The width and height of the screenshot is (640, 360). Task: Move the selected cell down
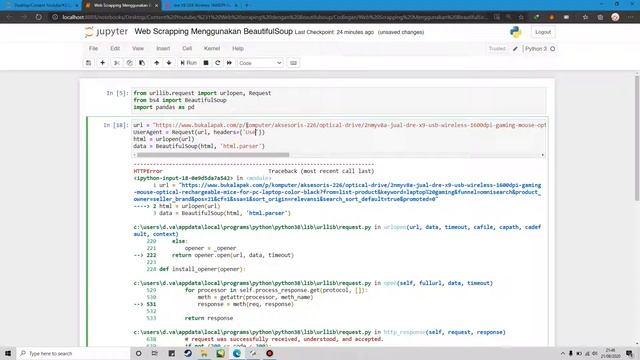tap(169, 63)
